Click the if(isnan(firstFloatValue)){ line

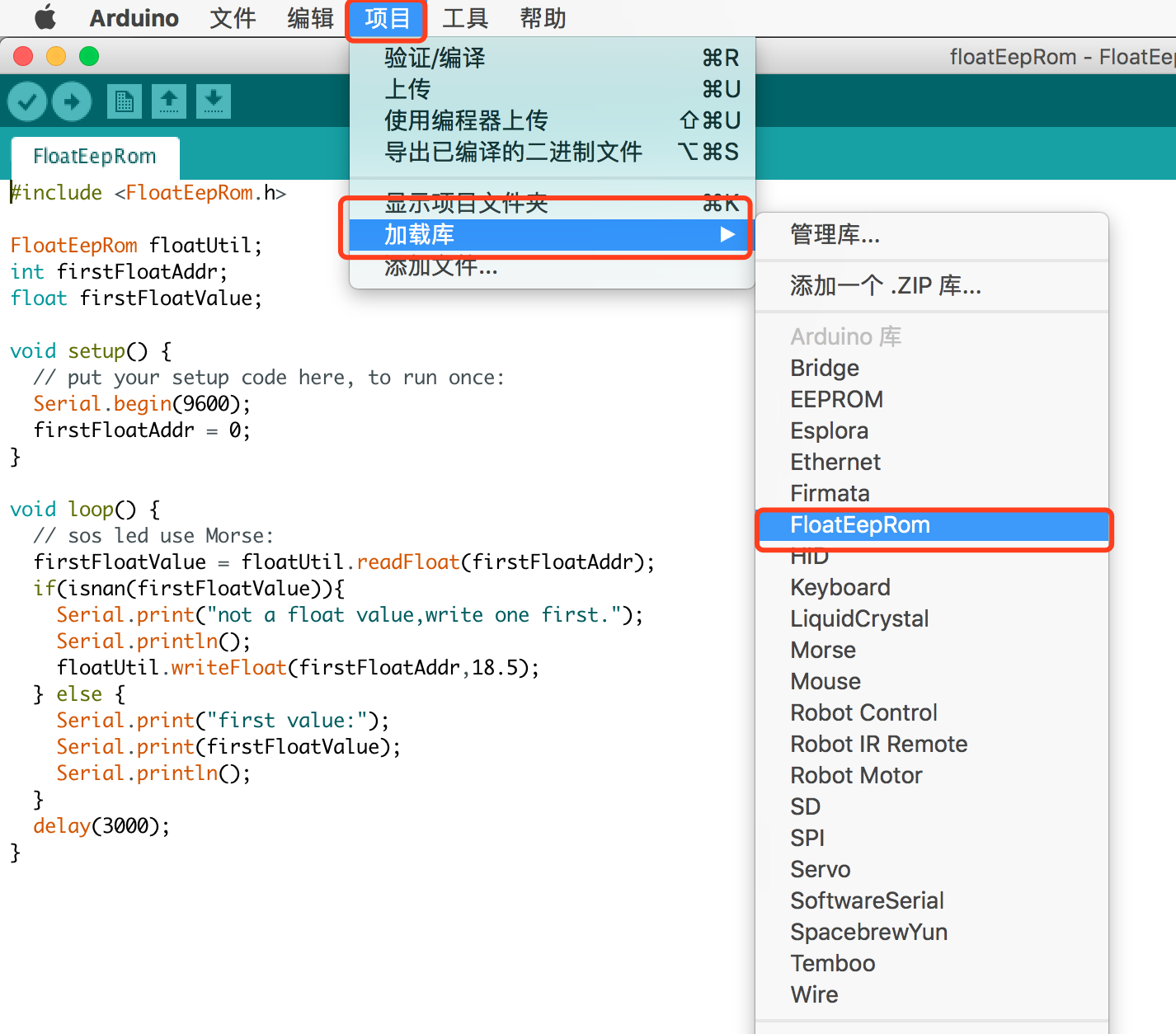[189, 589]
